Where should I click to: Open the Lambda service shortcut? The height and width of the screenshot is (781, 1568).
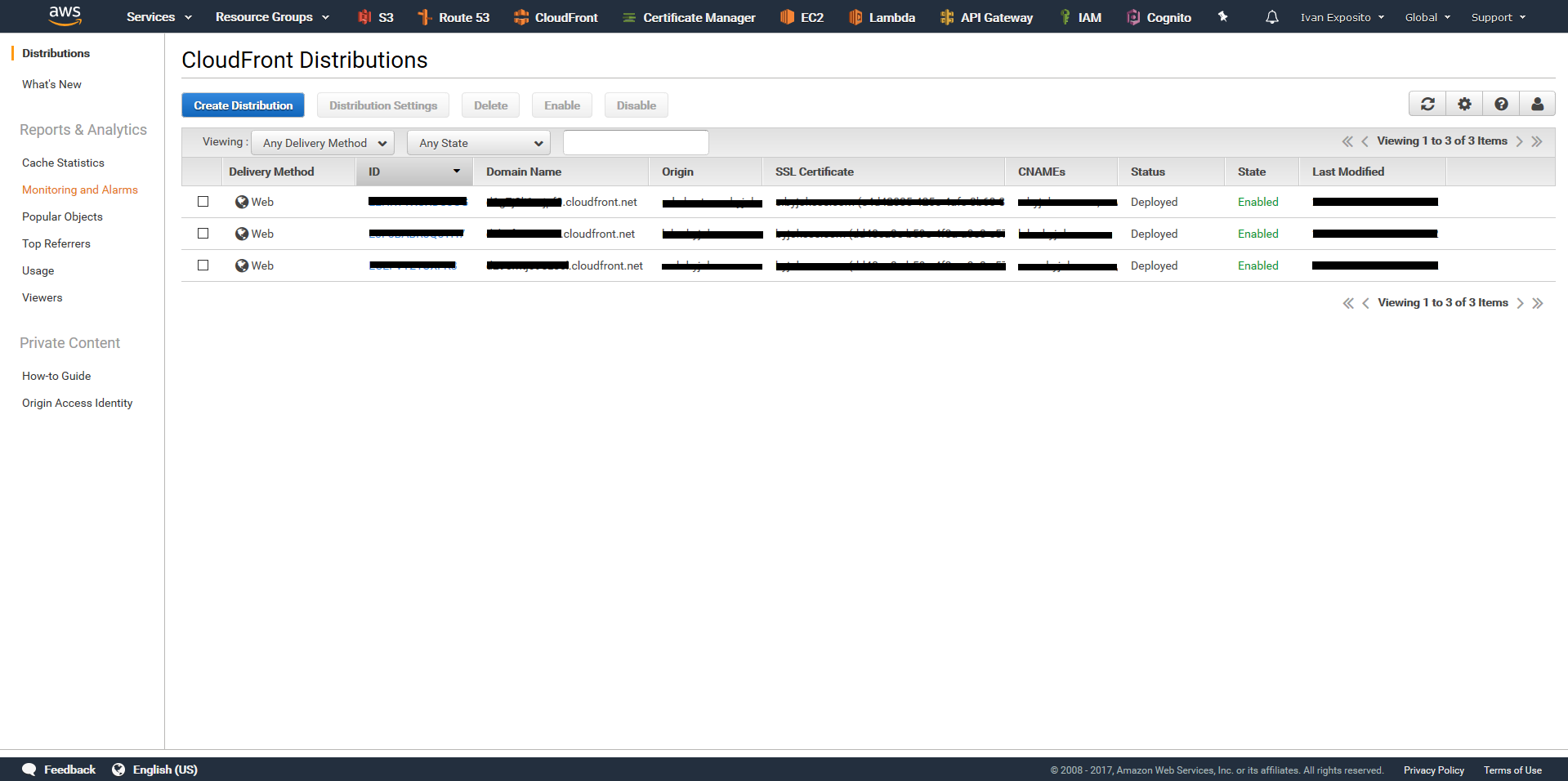(x=882, y=17)
